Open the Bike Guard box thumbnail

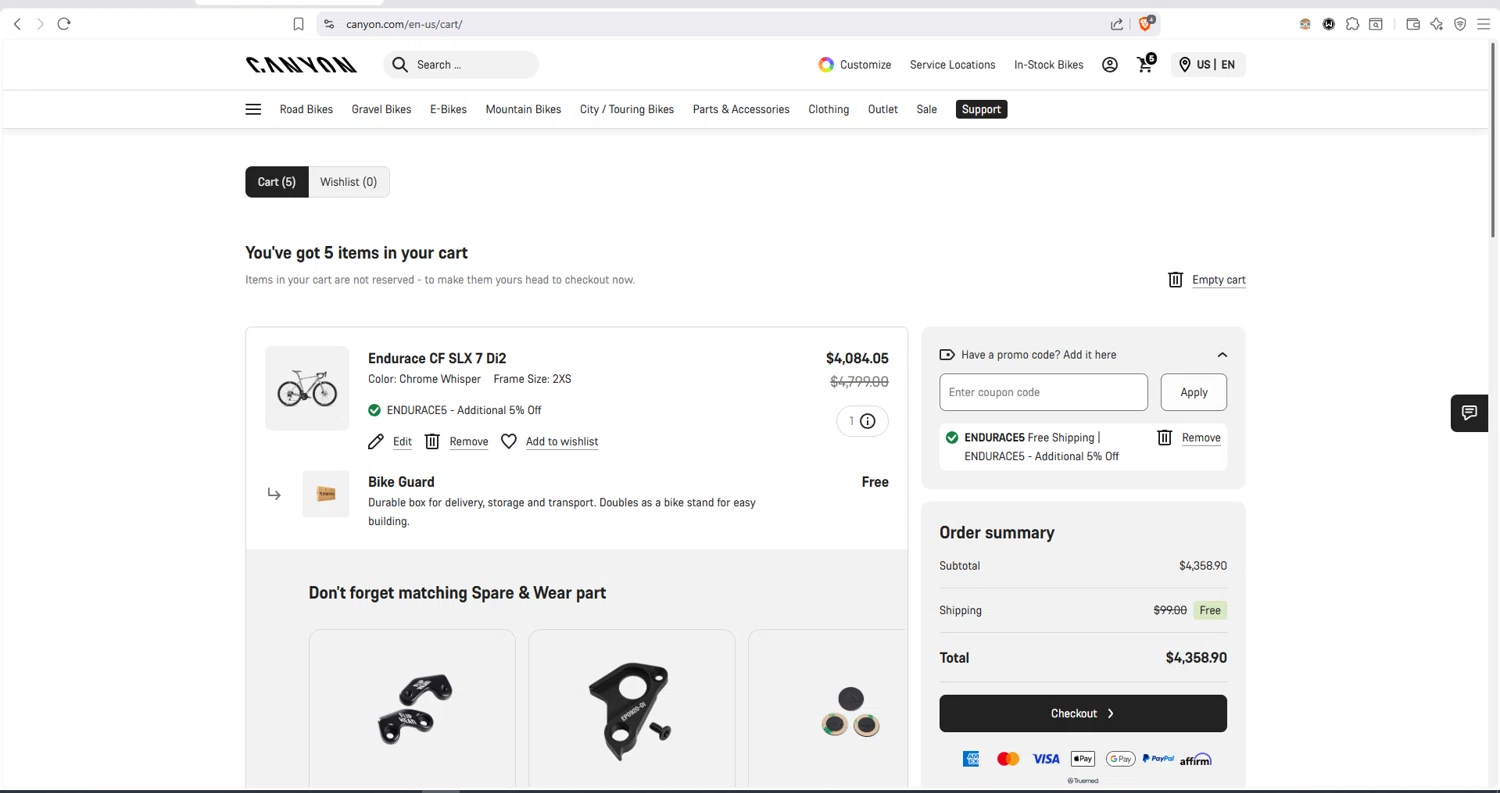click(326, 494)
